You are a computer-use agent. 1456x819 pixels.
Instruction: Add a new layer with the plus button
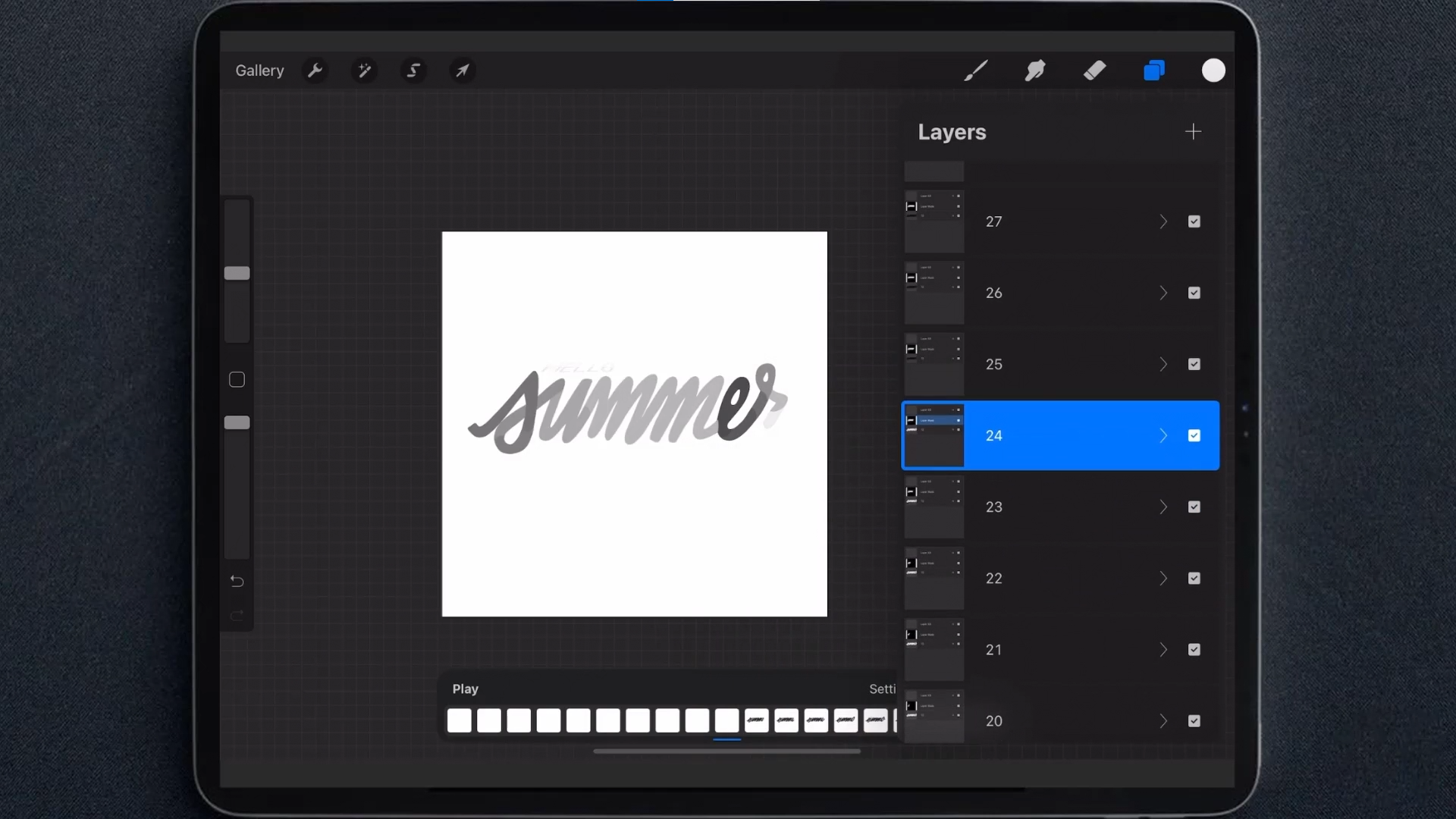(1193, 131)
